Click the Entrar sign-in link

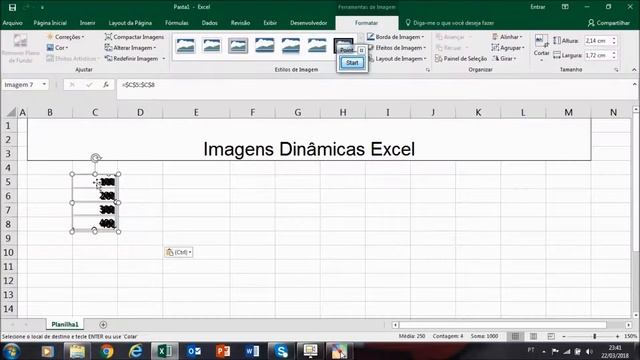click(x=538, y=7)
